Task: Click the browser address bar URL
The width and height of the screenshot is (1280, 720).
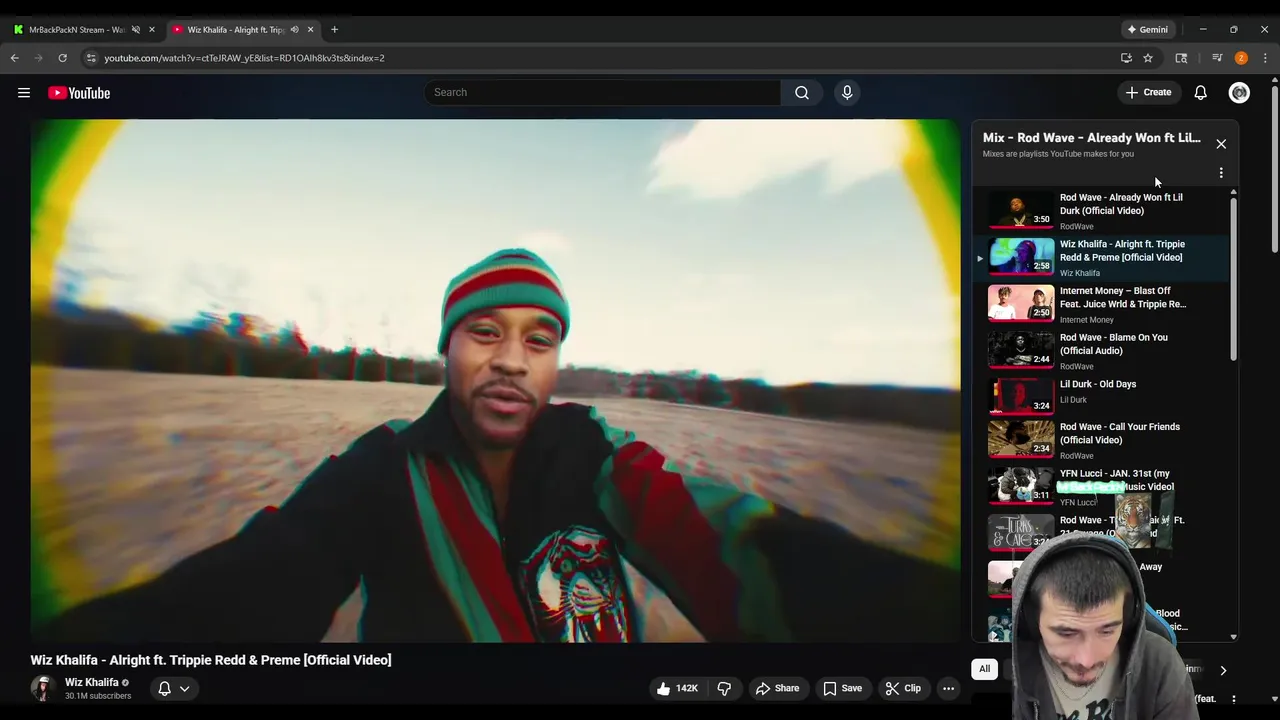Action: pos(244,58)
